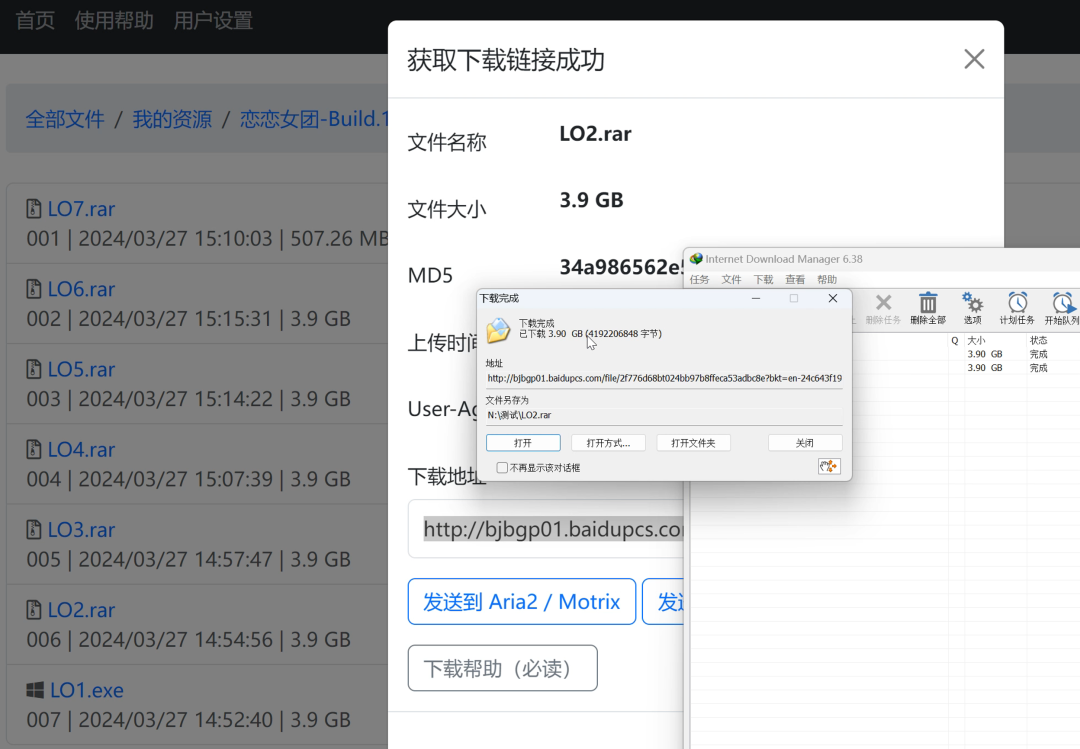The height and width of the screenshot is (749, 1080).
Task: Open LO2.rar file link in list
Action: pos(81,611)
